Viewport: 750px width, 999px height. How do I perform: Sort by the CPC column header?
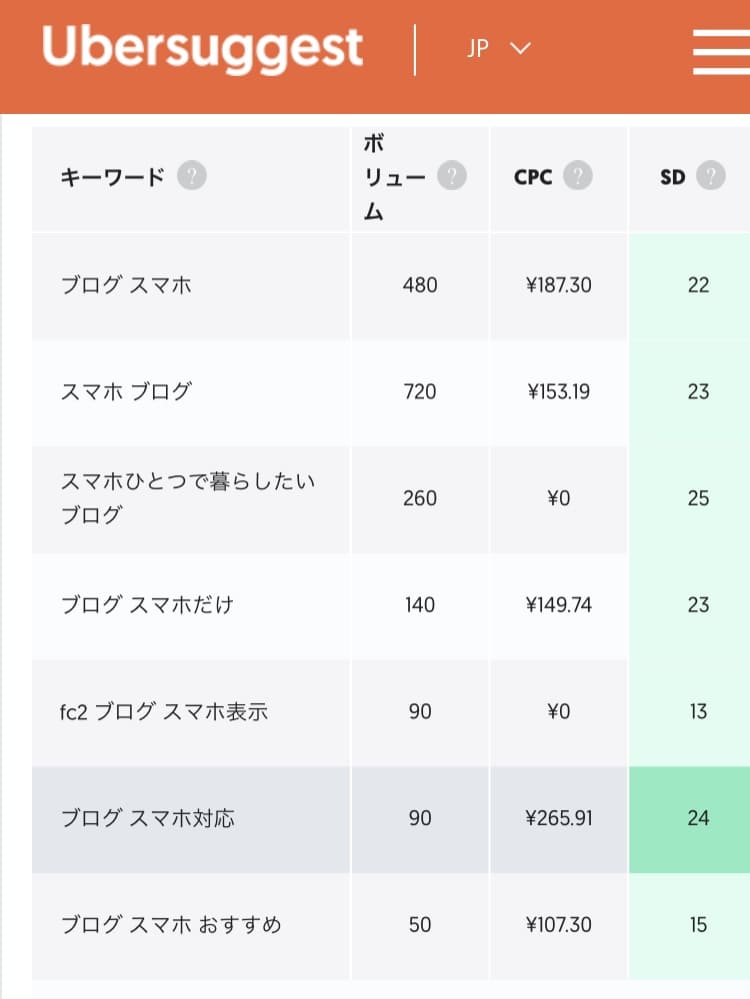(x=533, y=176)
